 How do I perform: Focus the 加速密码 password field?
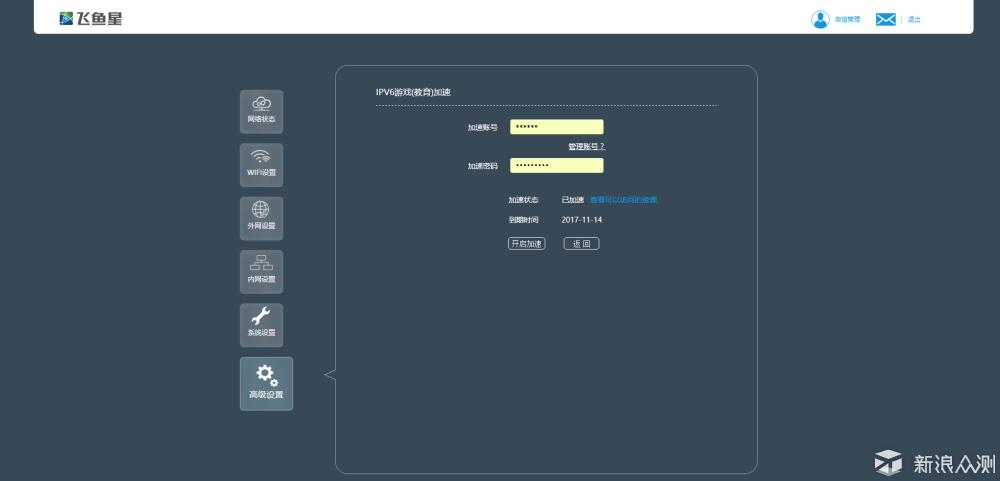tap(557, 165)
